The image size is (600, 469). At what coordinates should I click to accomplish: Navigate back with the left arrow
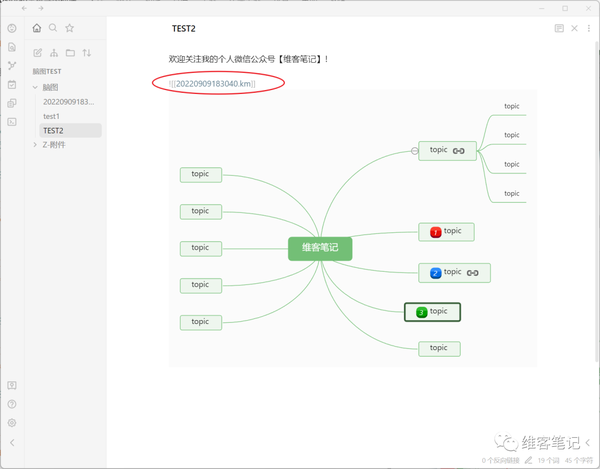pos(23,8)
